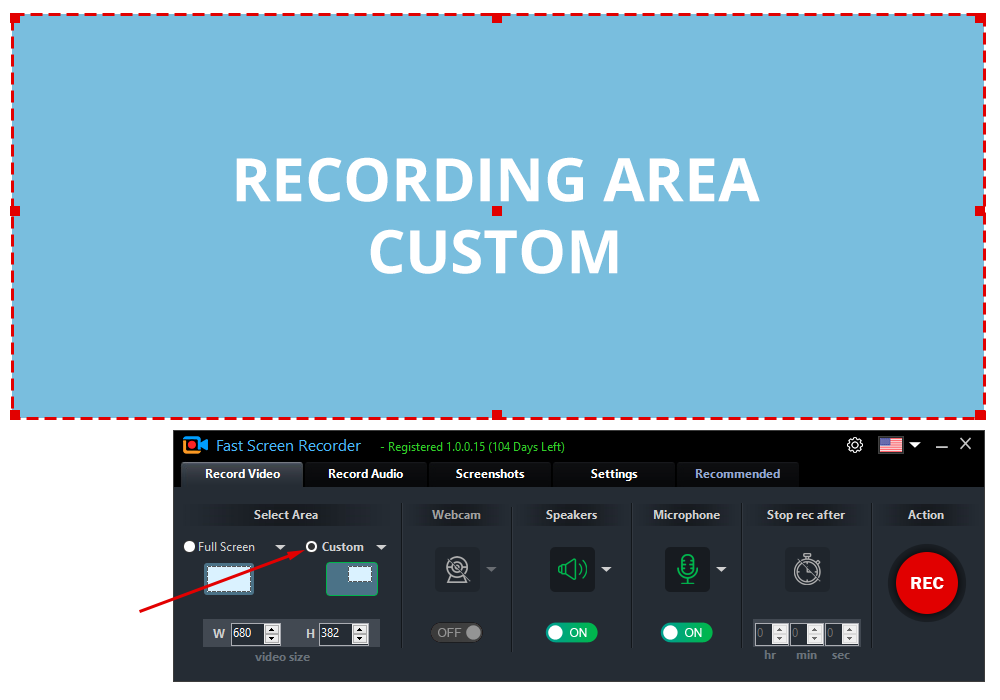Screen dimensions: 1000x700
Task: Open settings via the gear icon
Action: pos(855,445)
